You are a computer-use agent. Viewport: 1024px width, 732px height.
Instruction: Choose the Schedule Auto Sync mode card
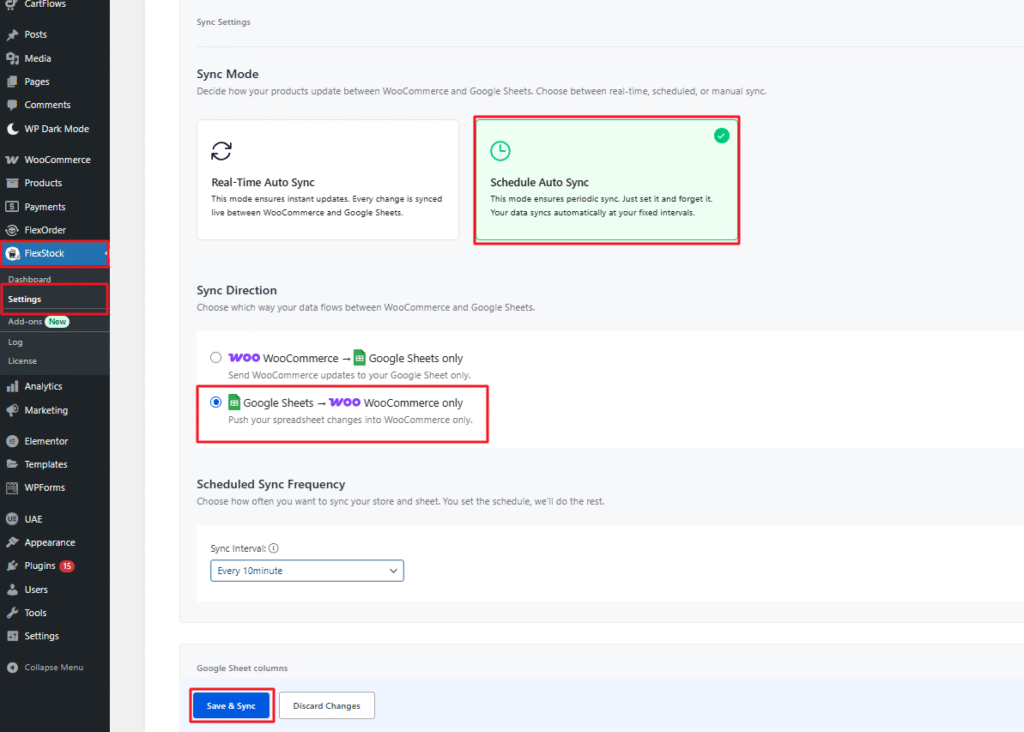coord(607,180)
